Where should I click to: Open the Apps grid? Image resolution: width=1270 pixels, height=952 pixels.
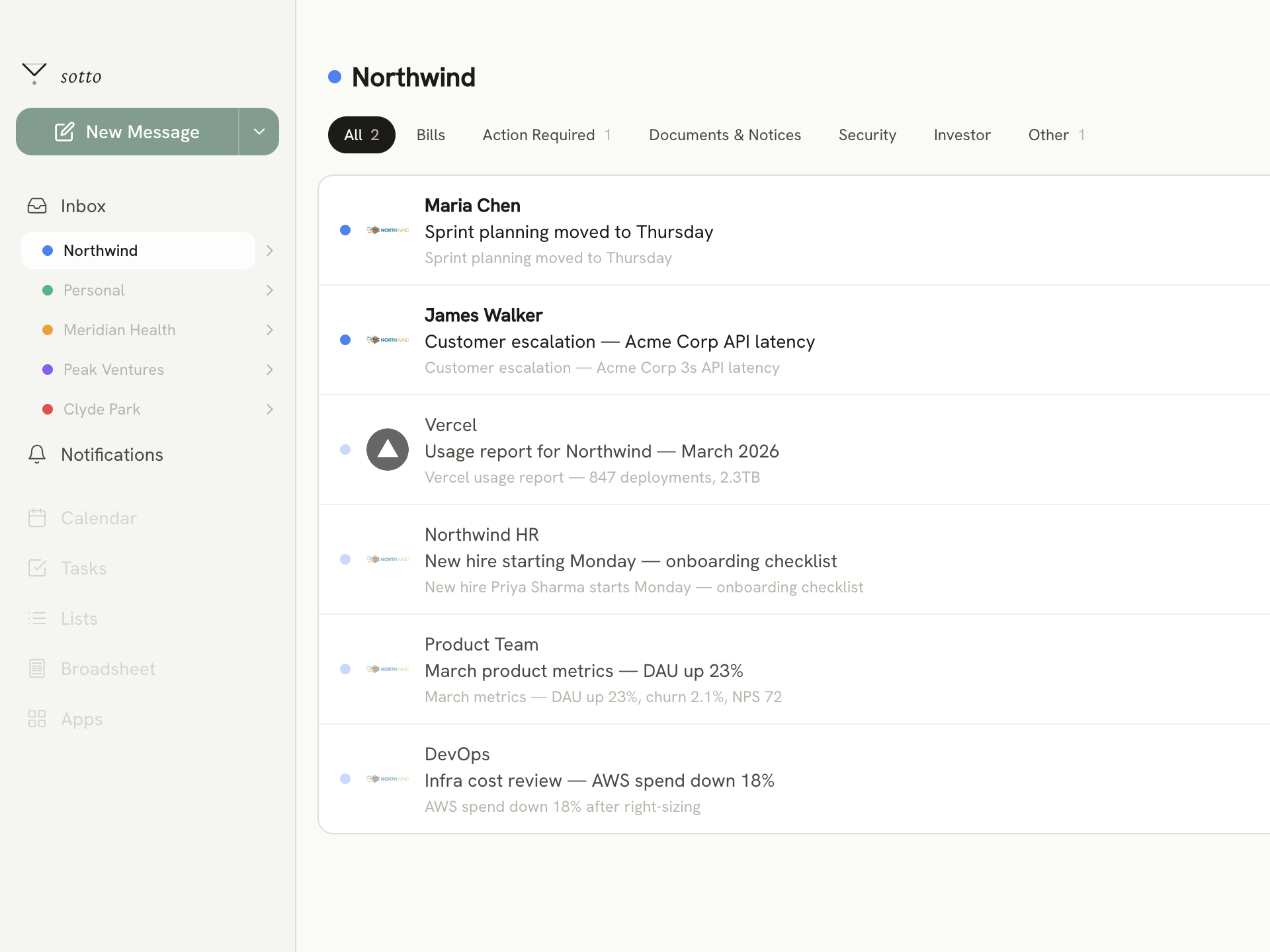tap(81, 719)
